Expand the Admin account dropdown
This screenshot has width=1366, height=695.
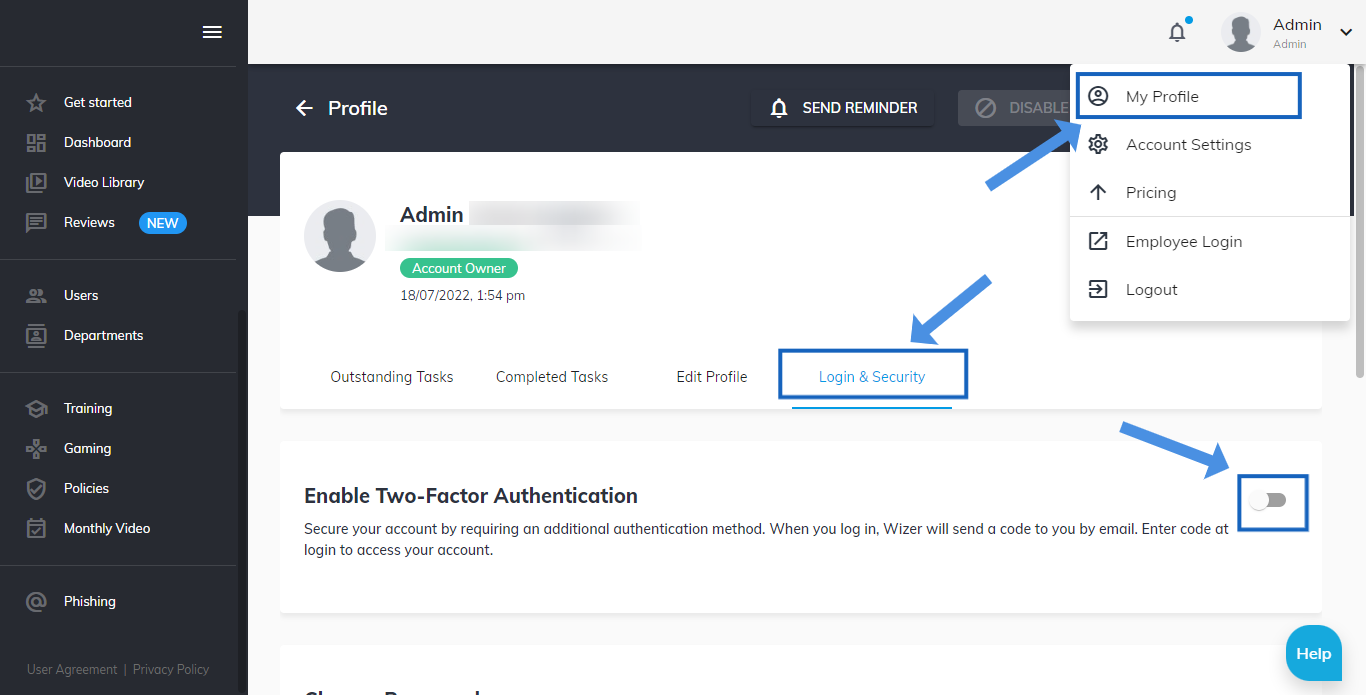[1345, 31]
